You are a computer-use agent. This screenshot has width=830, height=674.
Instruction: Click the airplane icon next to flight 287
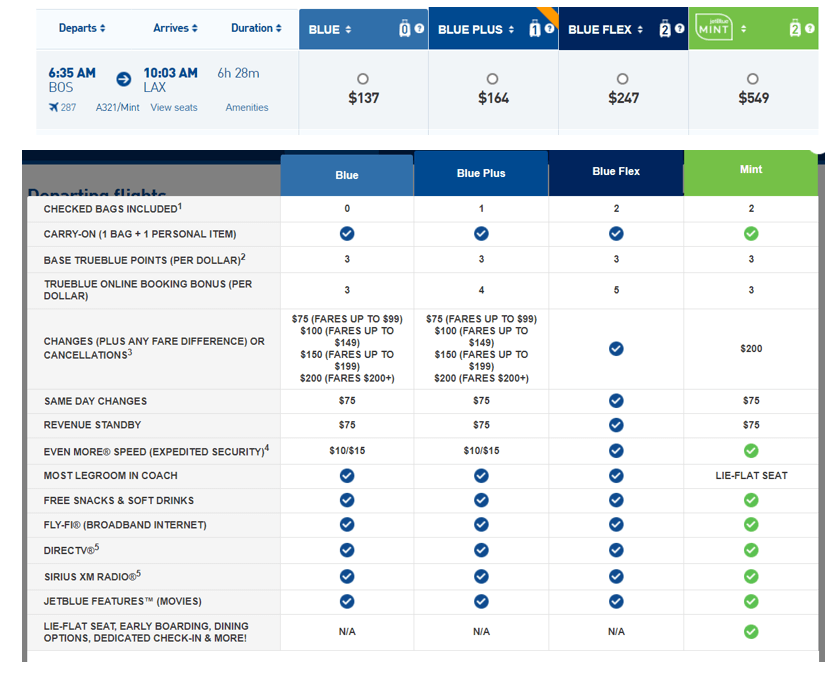[54, 107]
